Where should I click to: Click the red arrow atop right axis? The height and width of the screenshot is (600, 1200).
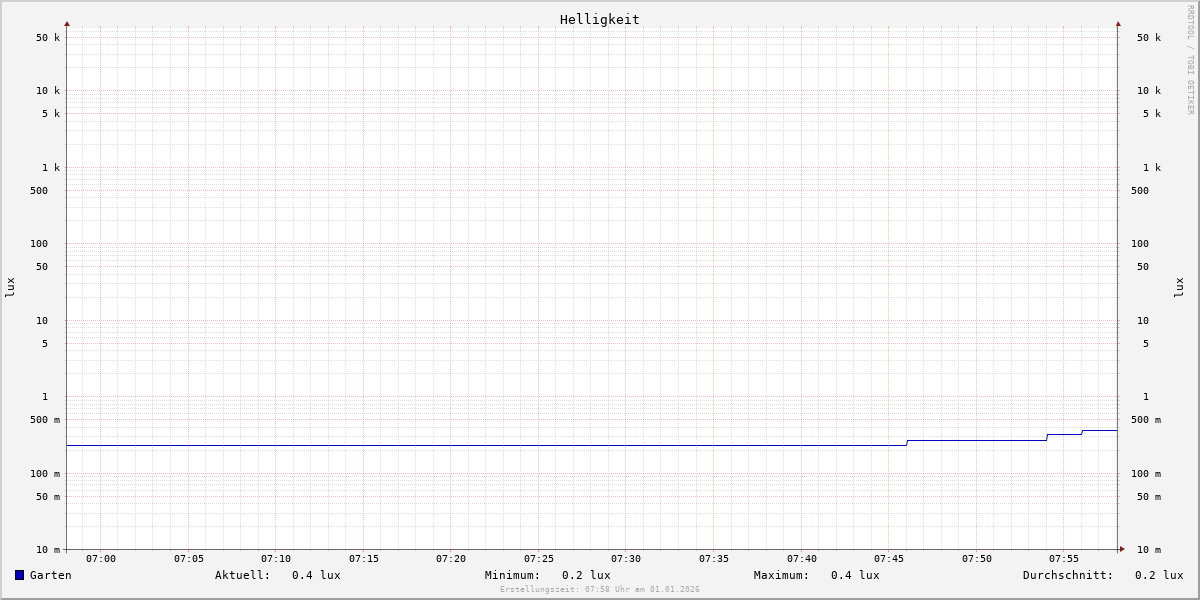(x=1118, y=23)
